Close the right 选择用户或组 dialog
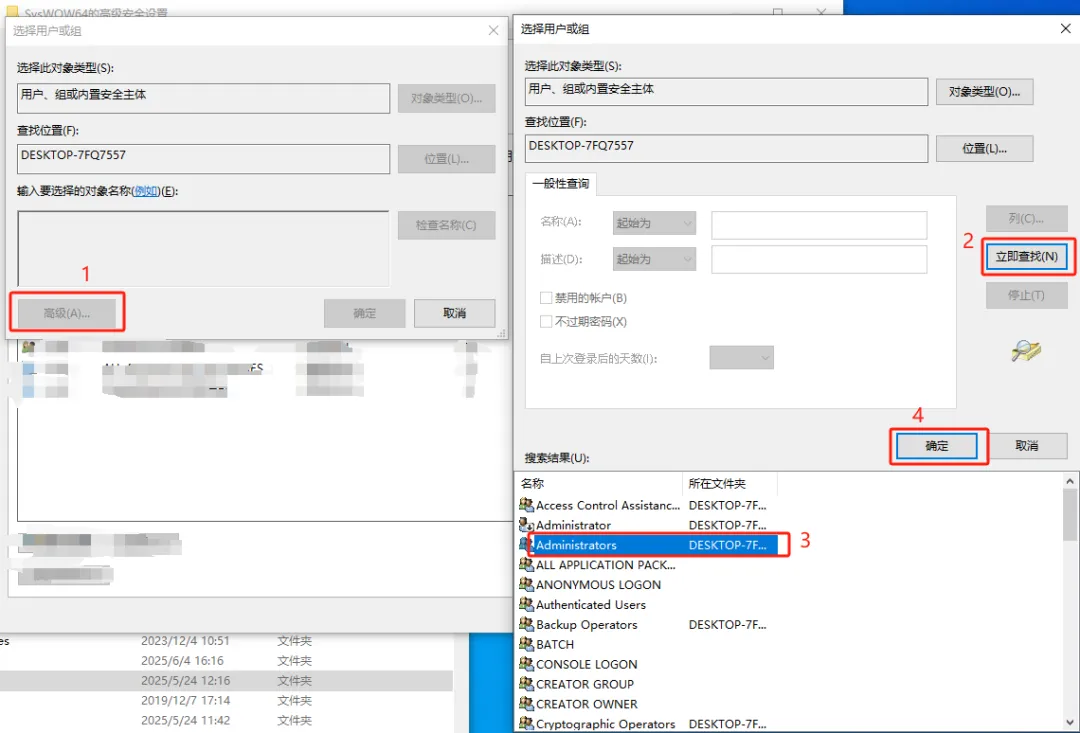The width and height of the screenshot is (1080, 733). click(x=1065, y=29)
